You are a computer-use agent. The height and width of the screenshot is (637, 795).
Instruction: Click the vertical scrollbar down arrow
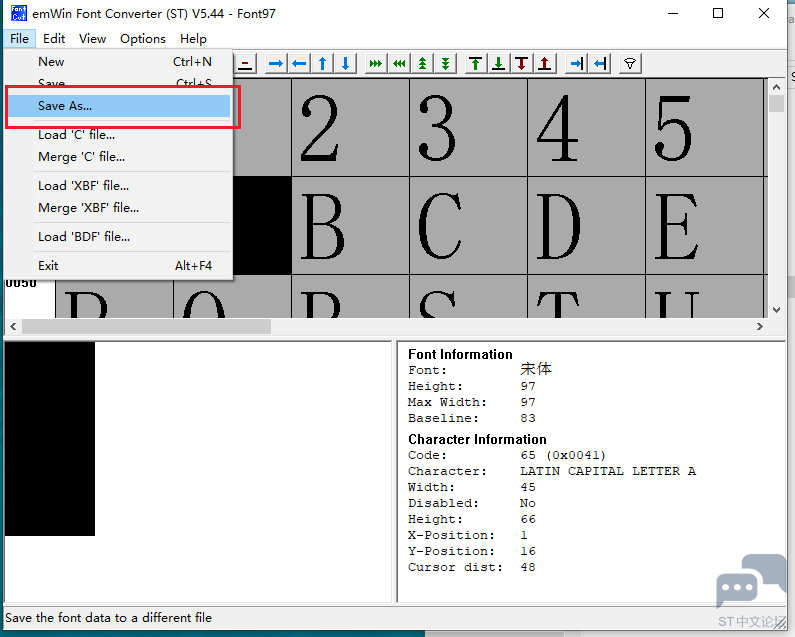[776, 309]
